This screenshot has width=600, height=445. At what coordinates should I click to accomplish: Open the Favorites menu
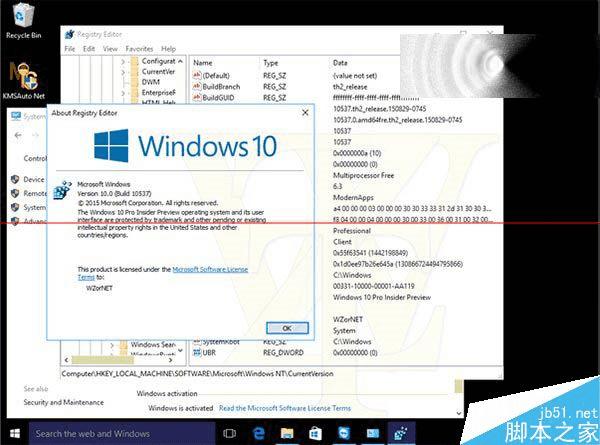click(x=139, y=49)
